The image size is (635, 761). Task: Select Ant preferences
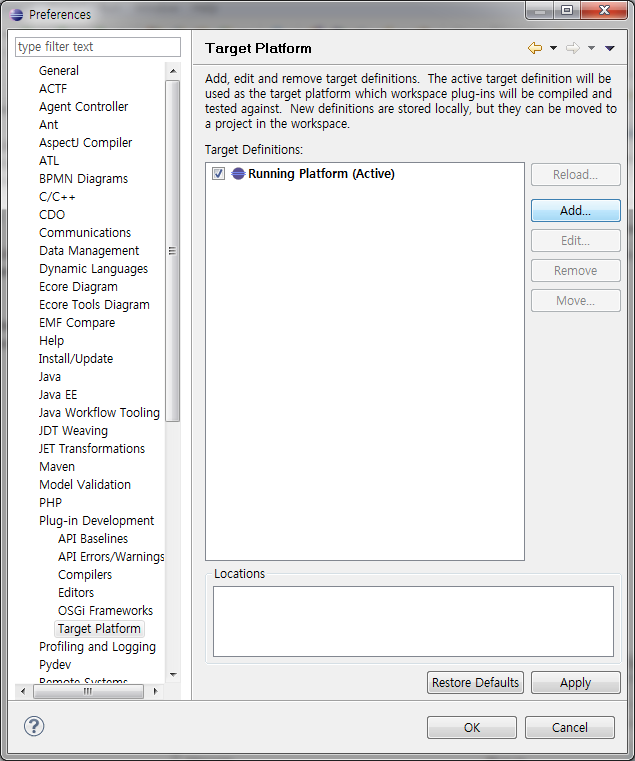49,125
